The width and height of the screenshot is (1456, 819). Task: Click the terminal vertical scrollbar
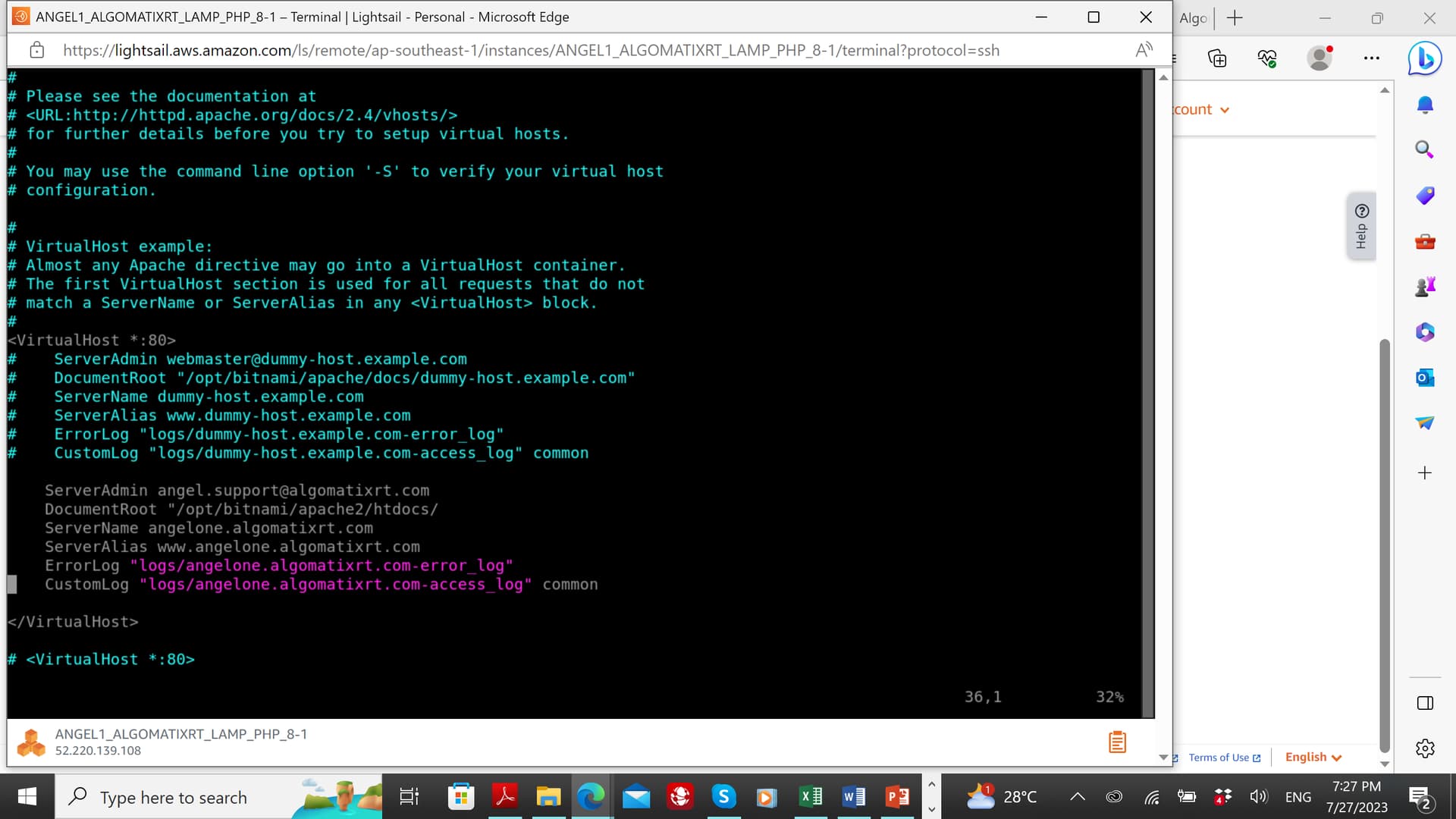[x=1148, y=379]
